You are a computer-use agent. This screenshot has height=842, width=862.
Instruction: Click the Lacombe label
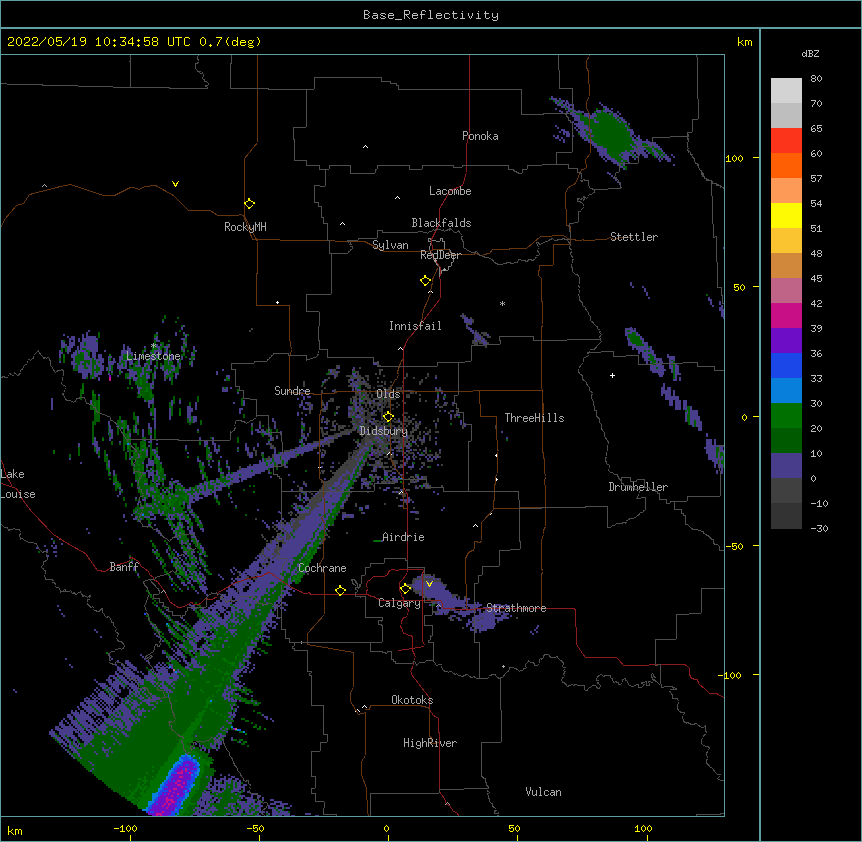point(450,191)
